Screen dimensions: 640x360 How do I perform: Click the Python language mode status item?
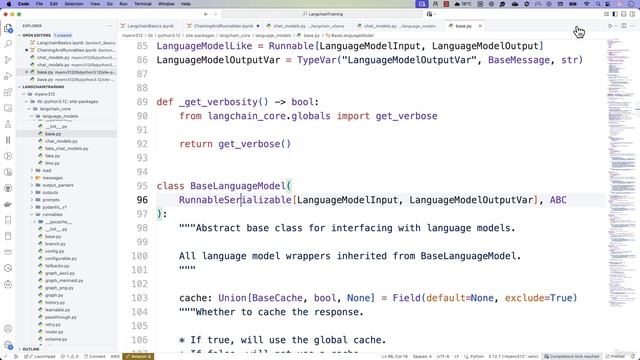coord(473,356)
